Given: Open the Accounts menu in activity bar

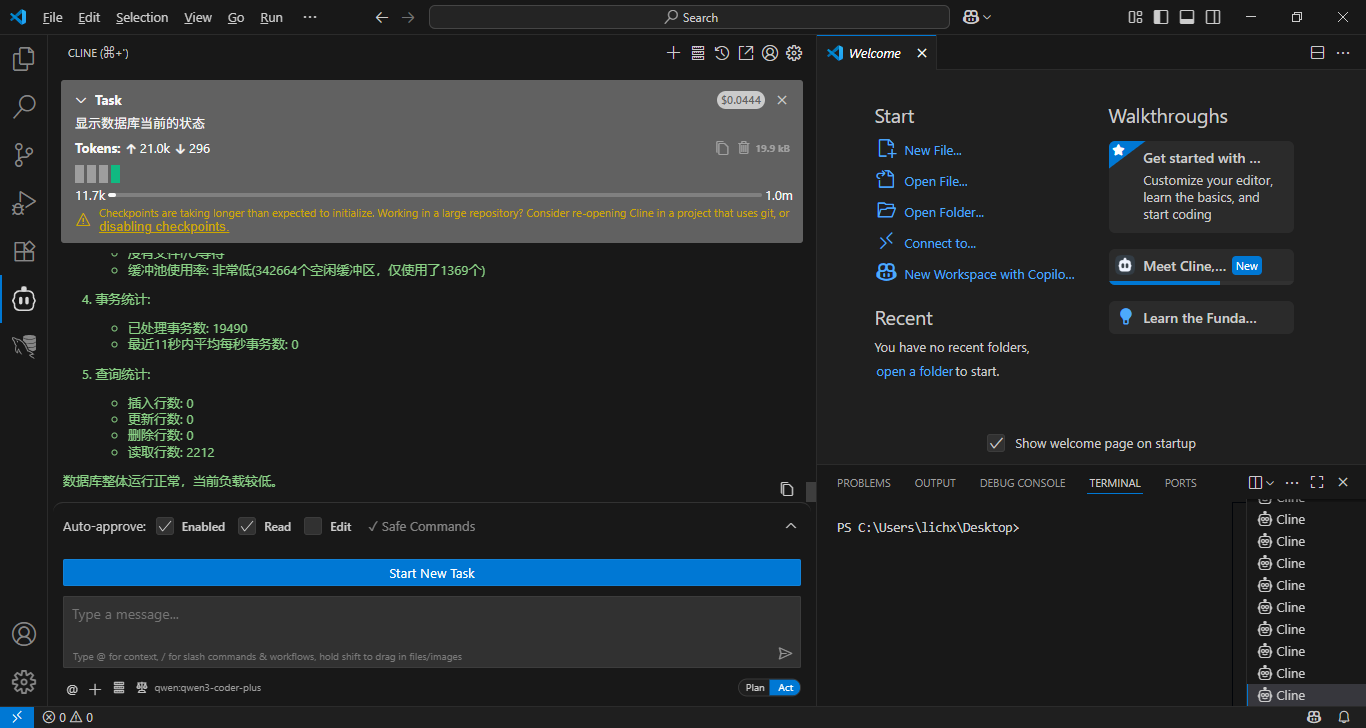Looking at the screenshot, I should (24, 634).
